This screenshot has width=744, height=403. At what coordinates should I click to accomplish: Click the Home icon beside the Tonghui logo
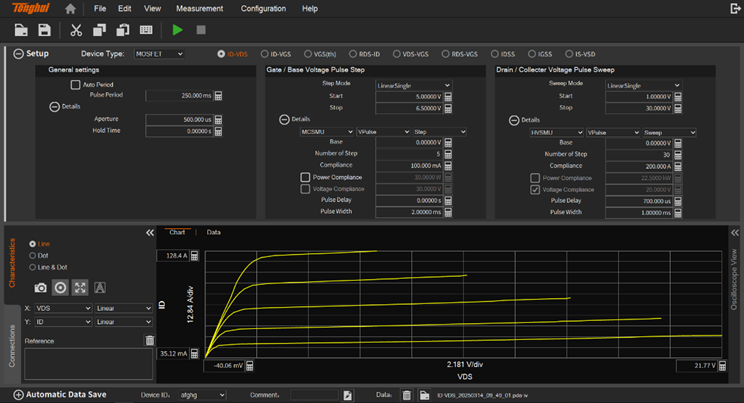[70, 9]
